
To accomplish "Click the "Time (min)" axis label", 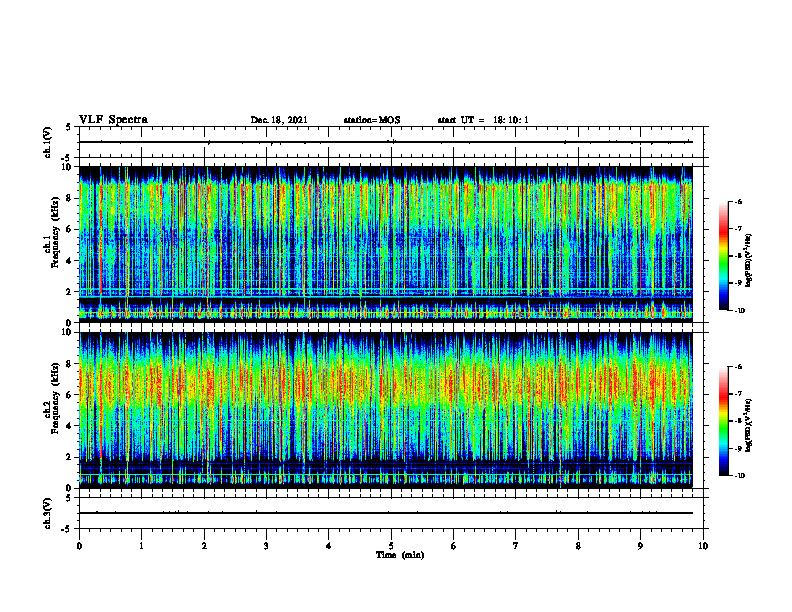I will coord(400,555).
